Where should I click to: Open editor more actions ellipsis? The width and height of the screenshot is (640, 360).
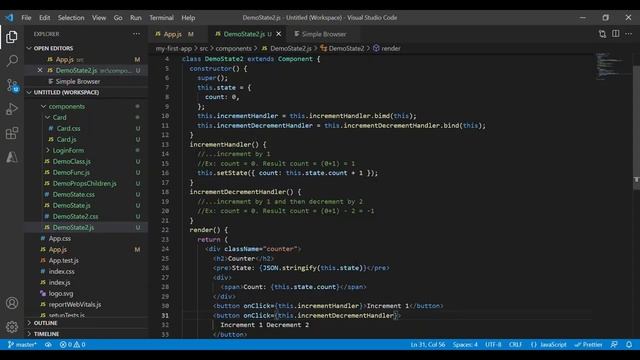tap(629, 34)
